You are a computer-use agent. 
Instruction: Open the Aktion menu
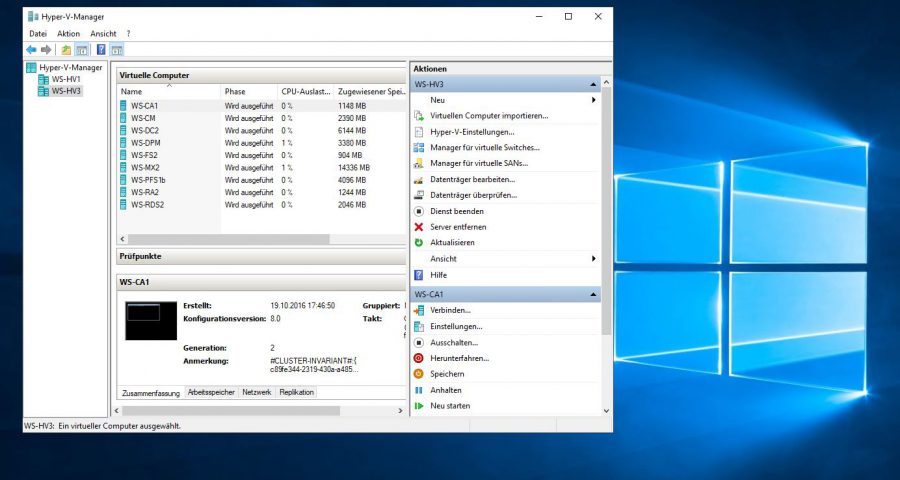click(x=68, y=34)
